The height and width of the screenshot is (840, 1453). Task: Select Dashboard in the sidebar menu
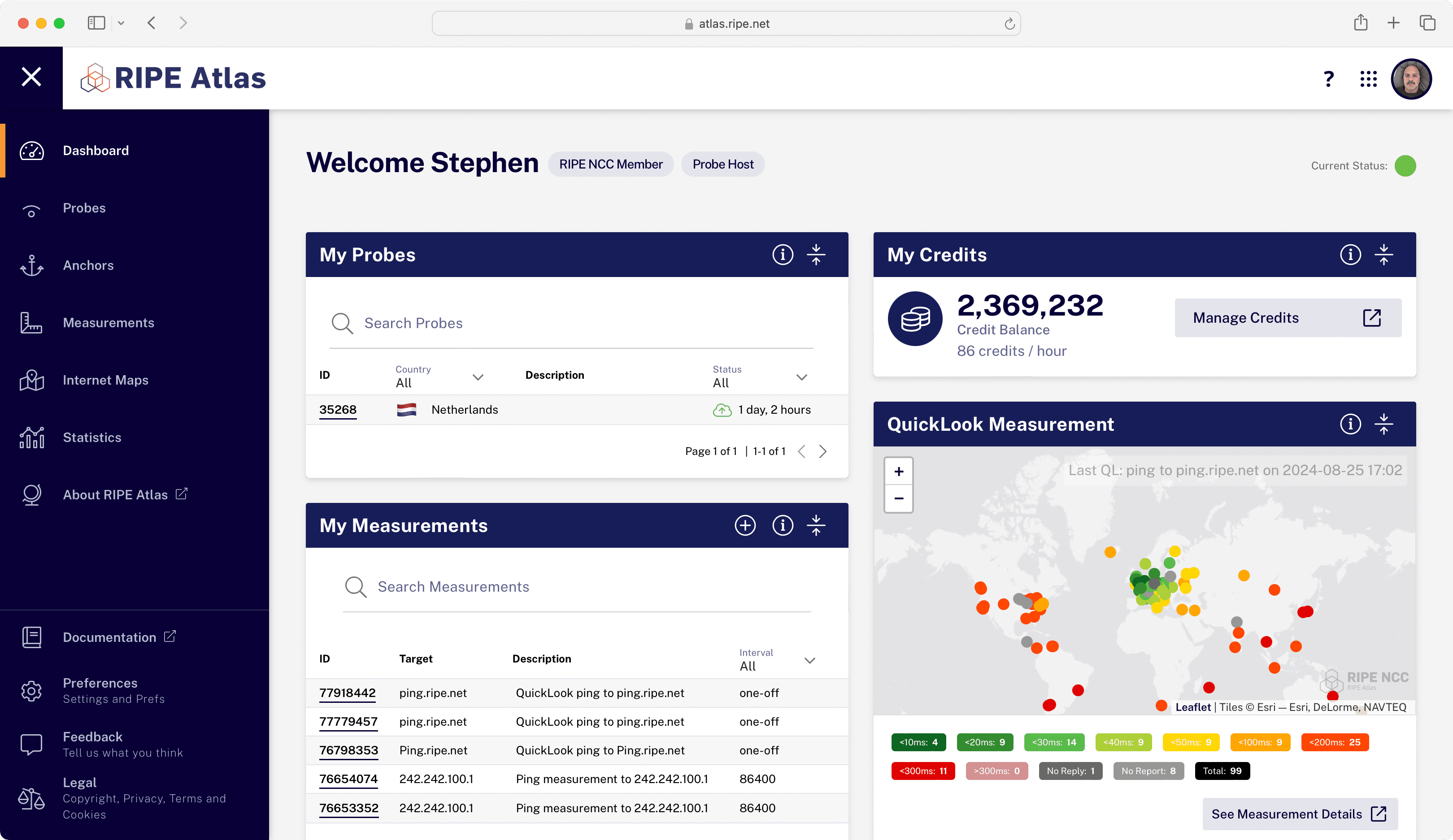click(x=95, y=150)
